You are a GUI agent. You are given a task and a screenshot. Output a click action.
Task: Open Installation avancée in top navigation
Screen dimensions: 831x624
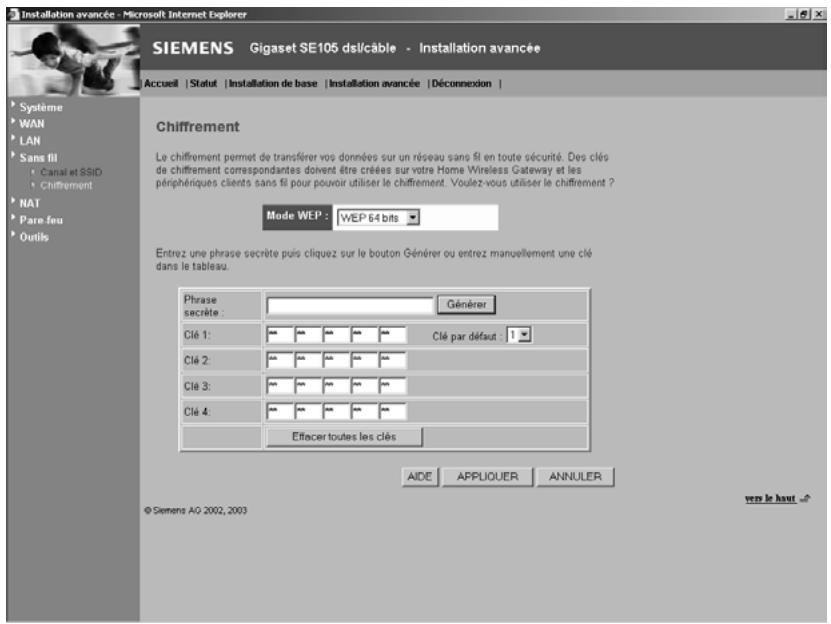[374, 84]
